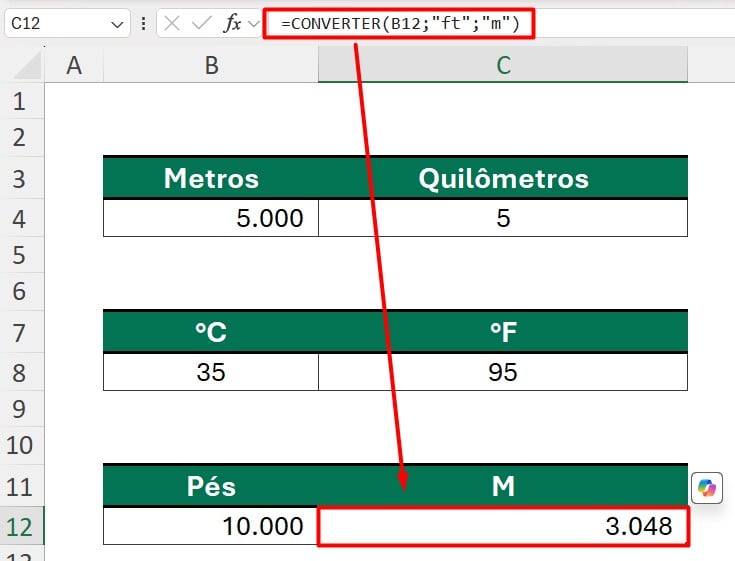Image resolution: width=735 pixels, height=561 pixels.
Task: Confirm the formula with the checkmark icon
Action: tap(202, 23)
